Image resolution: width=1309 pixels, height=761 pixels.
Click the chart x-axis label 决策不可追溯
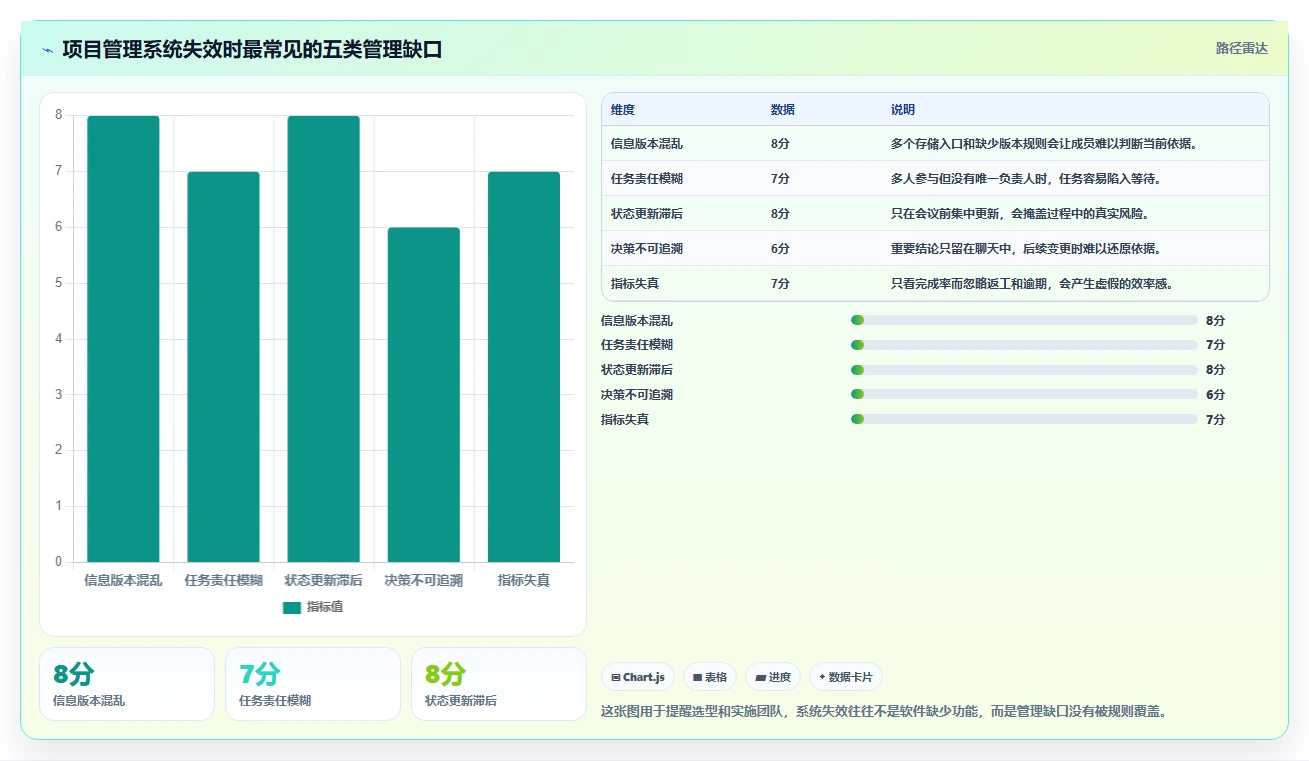[x=424, y=580]
